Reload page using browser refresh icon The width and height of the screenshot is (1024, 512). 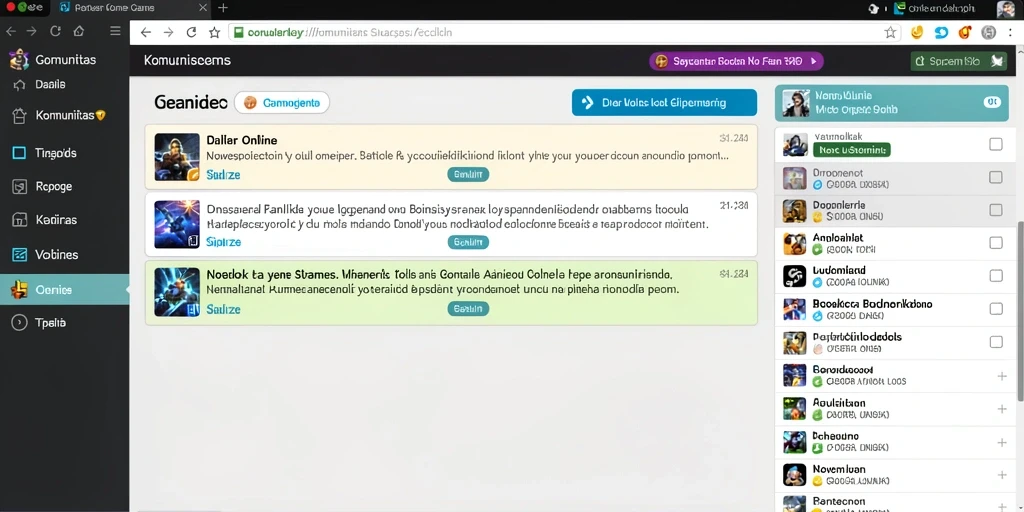[x=191, y=33]
